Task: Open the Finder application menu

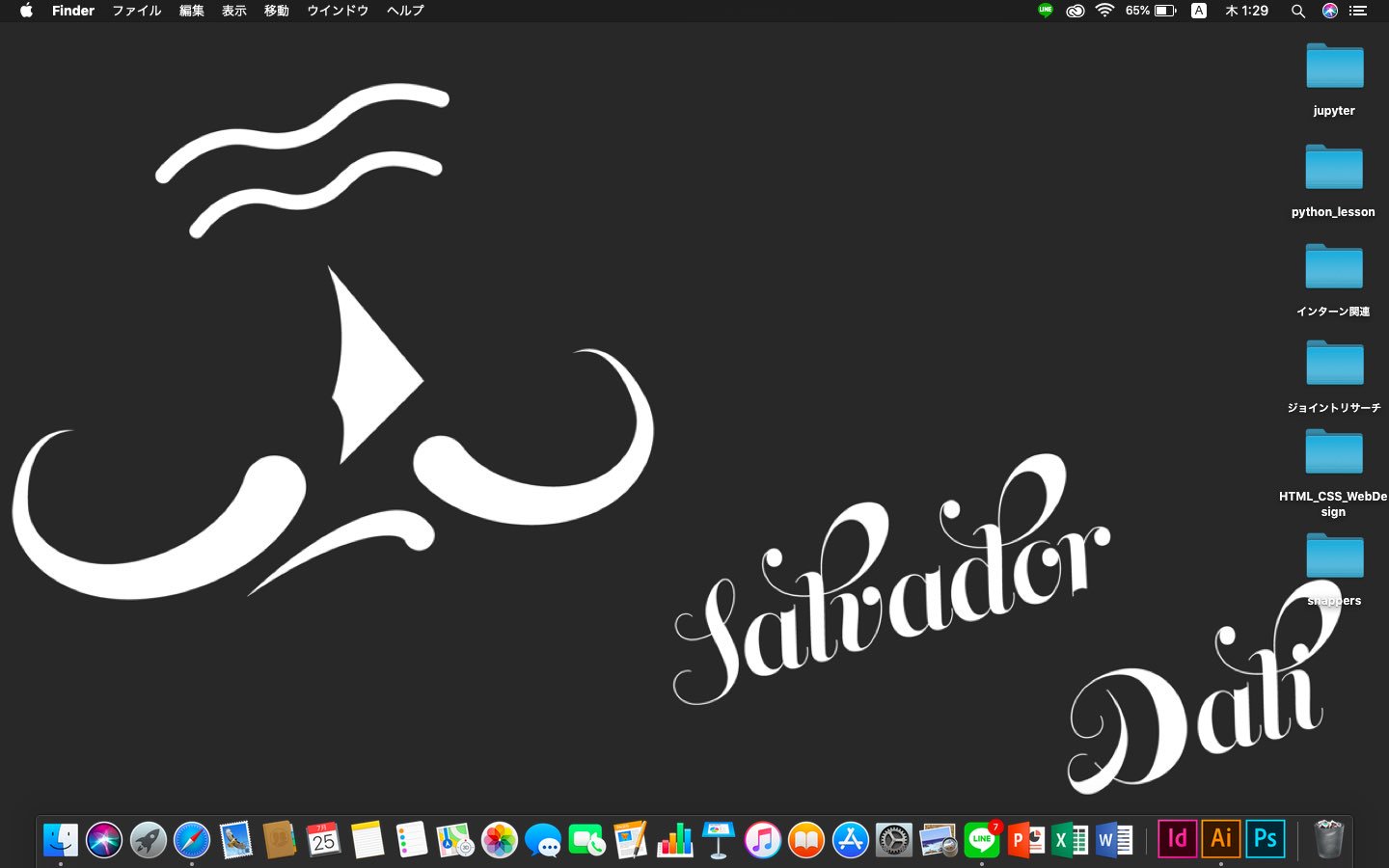Action: 73,11
